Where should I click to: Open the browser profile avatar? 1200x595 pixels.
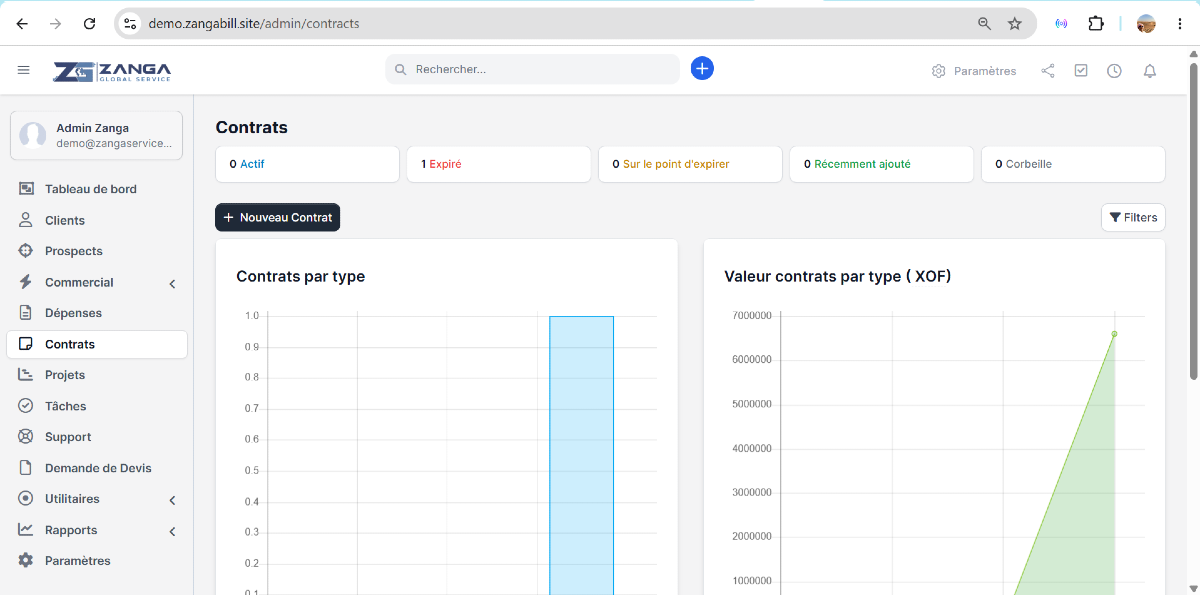point(1146,23)
